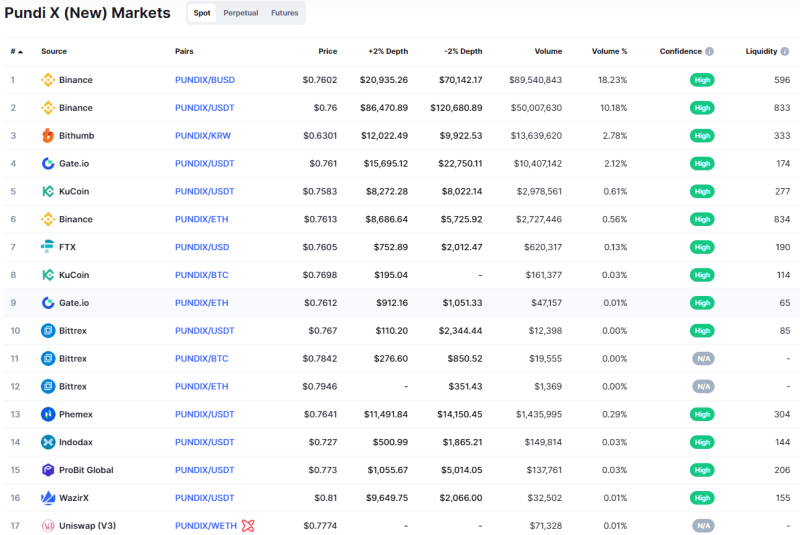
Task: Open KuCoin PUNDIX/USDT pair in row 5
Action: coord(205,191)
